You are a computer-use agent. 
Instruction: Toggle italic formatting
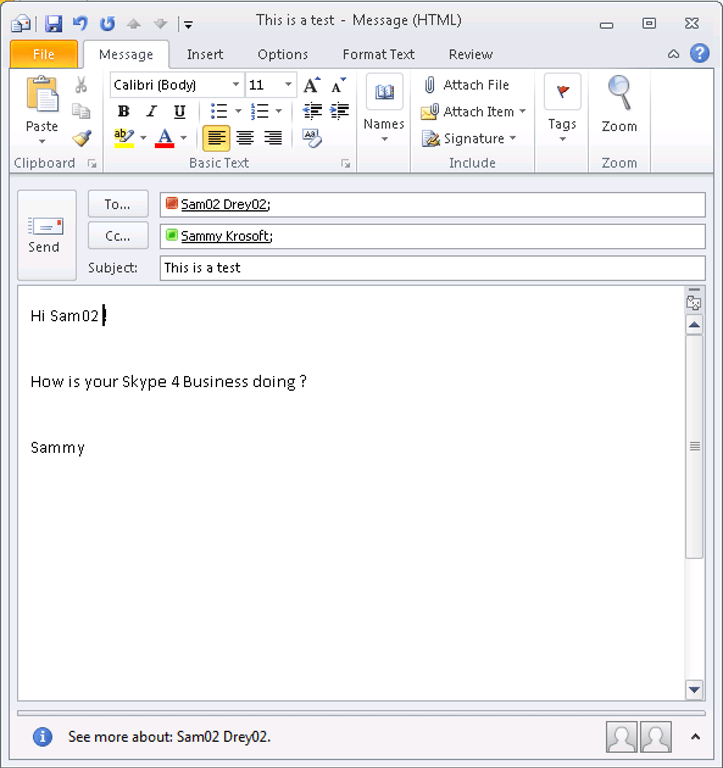151,112
